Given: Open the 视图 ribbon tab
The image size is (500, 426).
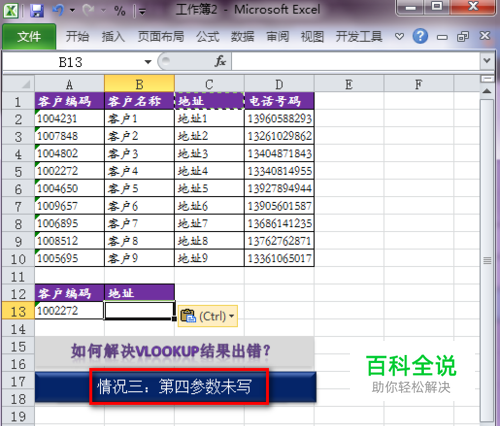Looking at the screenshot, I should coord(312,36).
